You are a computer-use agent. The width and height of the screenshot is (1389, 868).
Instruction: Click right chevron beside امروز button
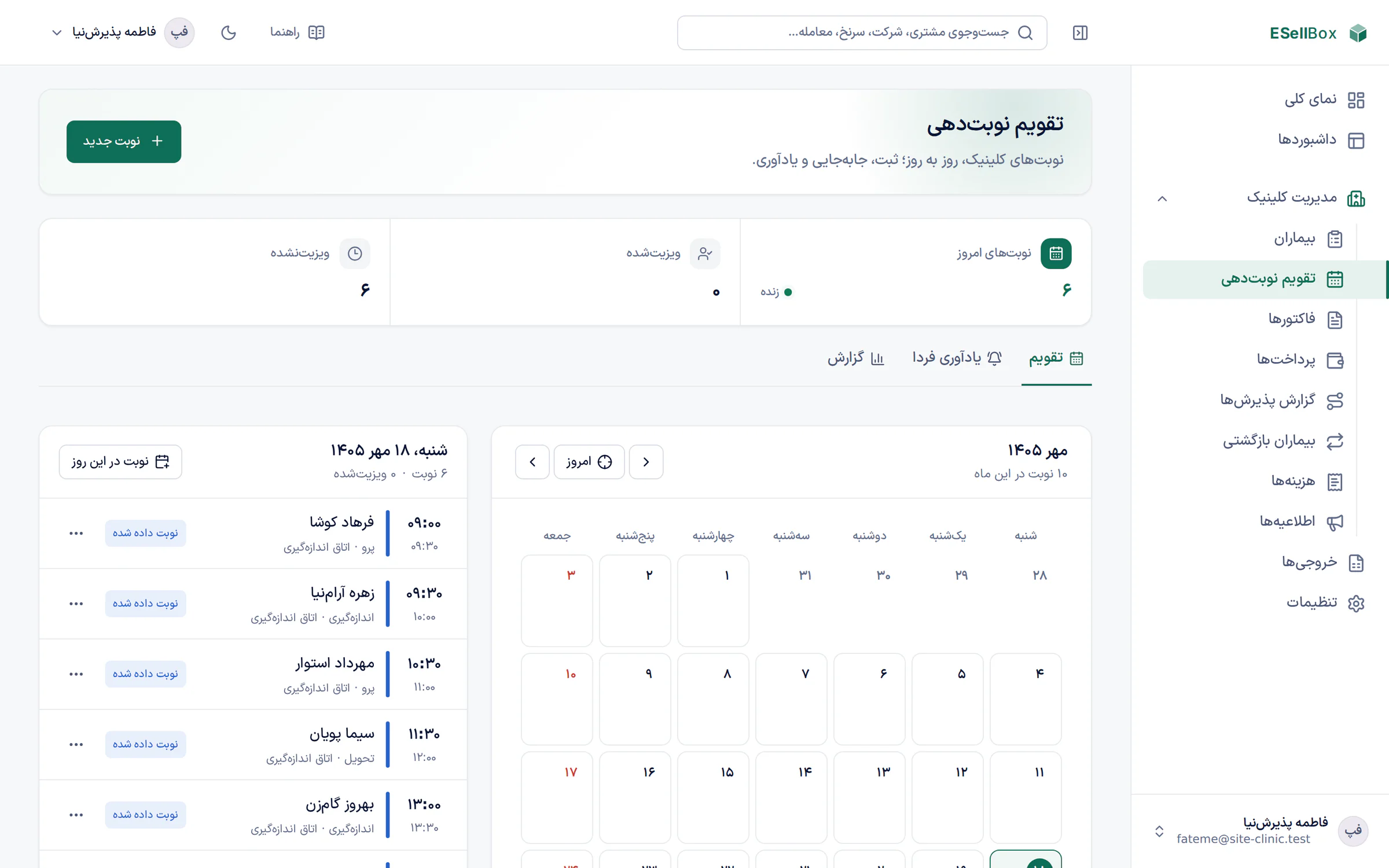pyautogui.click(x=646, y=462)
